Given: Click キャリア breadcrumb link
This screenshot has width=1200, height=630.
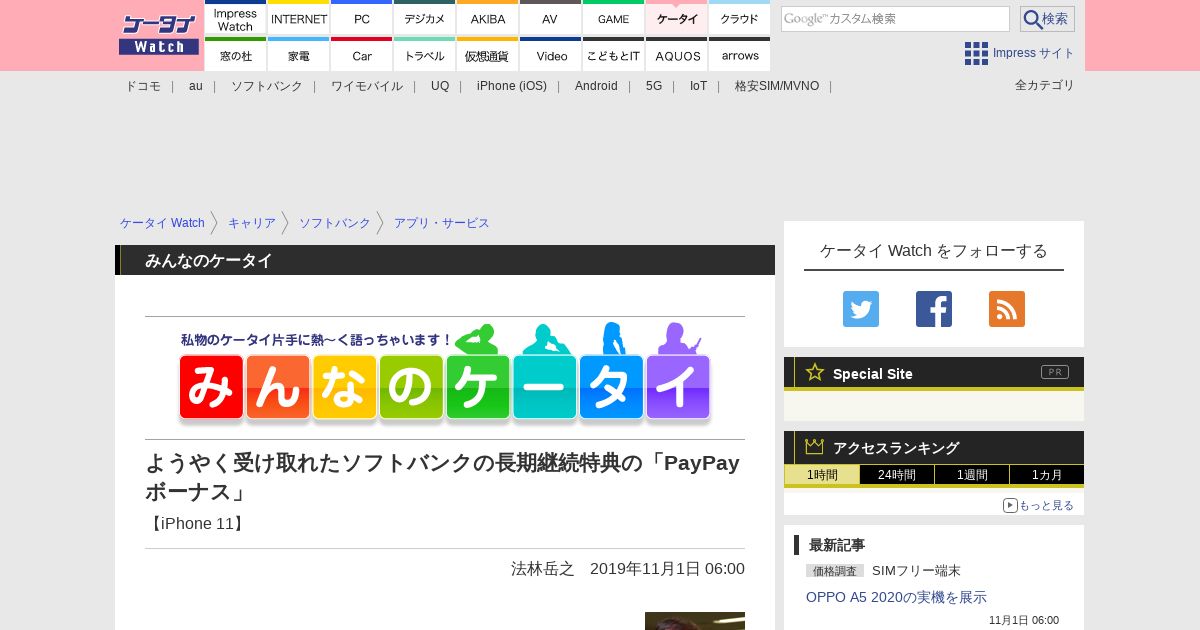Looking at the screenshot, I should click(x=252, y=223).
